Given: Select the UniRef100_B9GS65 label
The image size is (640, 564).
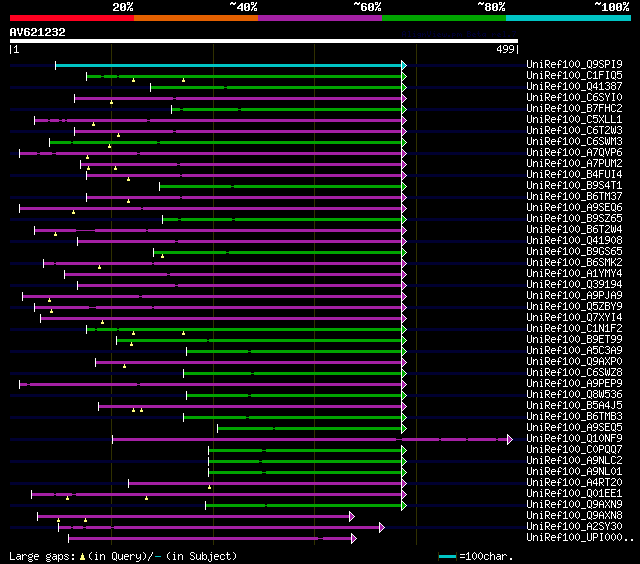Looking at the screenshot, I should click(574, 252).
